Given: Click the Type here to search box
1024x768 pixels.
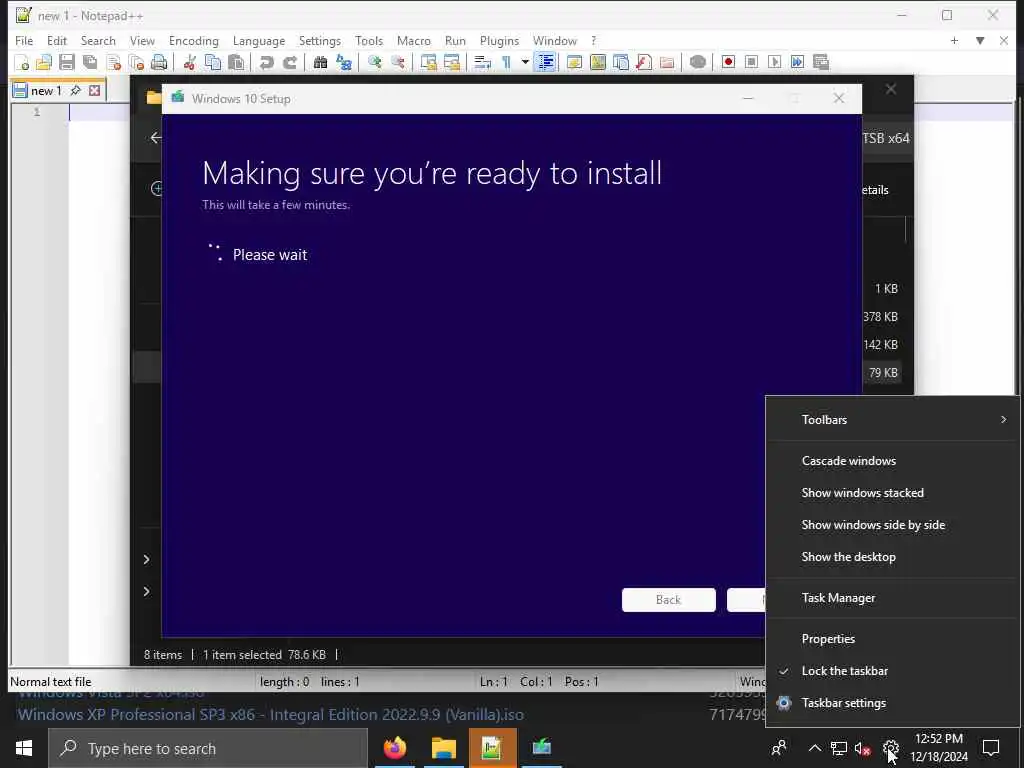Looking at the screenshot, I should [208, 748].
